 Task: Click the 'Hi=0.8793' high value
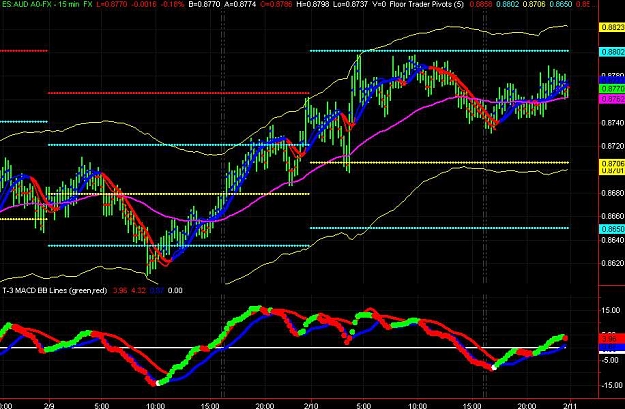(312, 4)
